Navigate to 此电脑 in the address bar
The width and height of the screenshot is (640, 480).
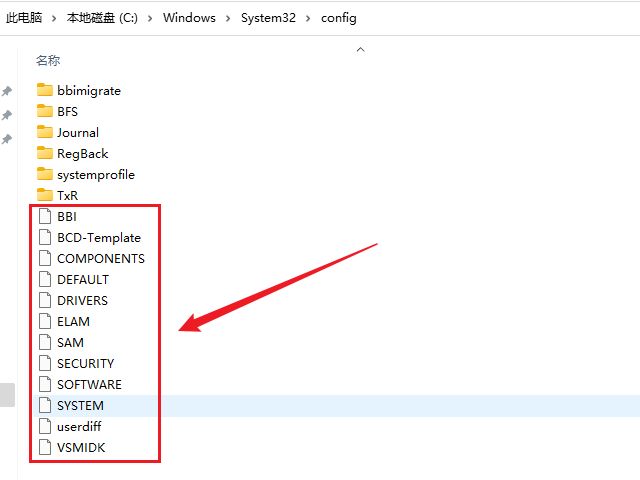(x=24, y=18)
